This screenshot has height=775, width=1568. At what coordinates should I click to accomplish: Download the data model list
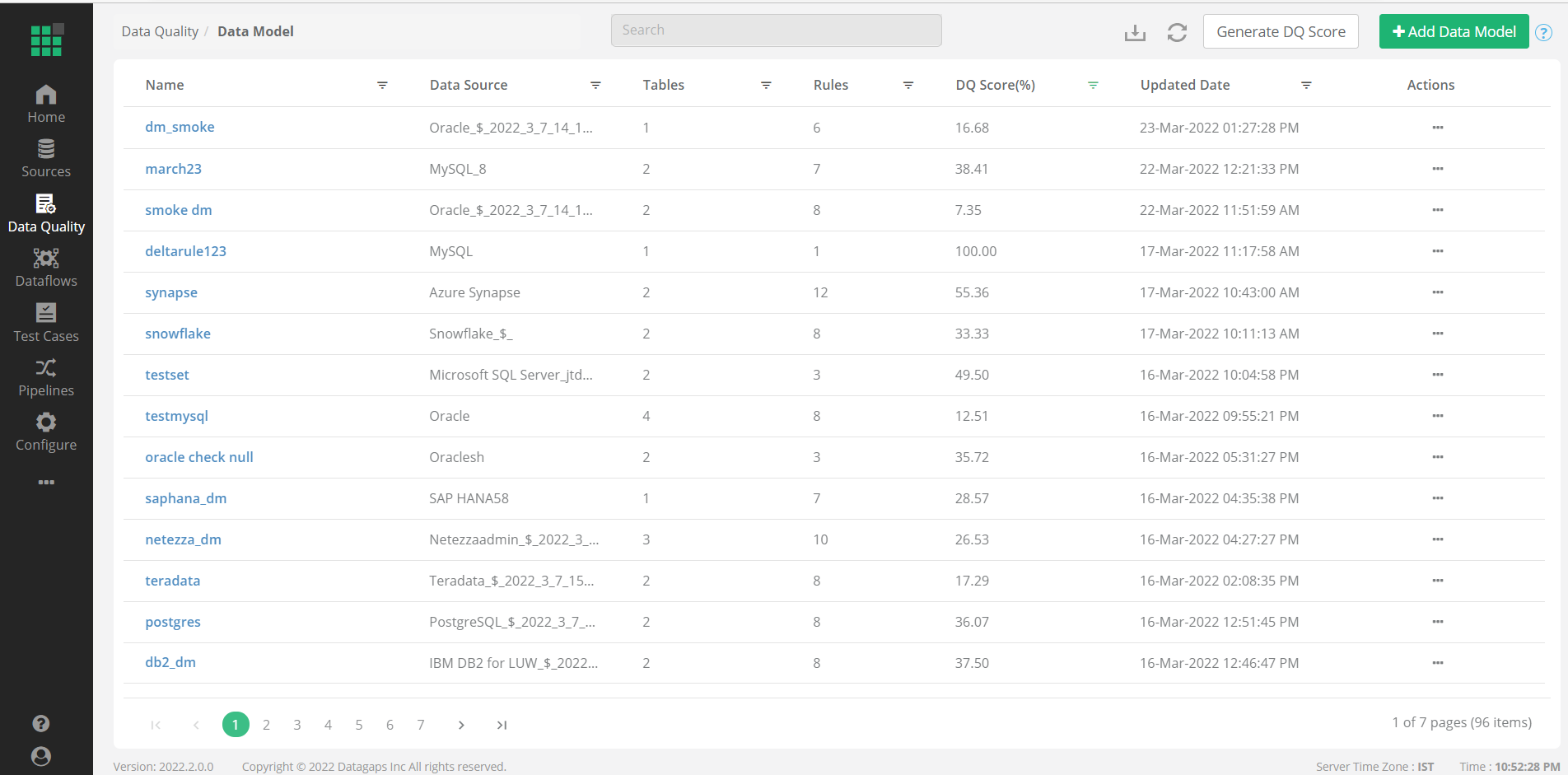tap(1134, 31)
